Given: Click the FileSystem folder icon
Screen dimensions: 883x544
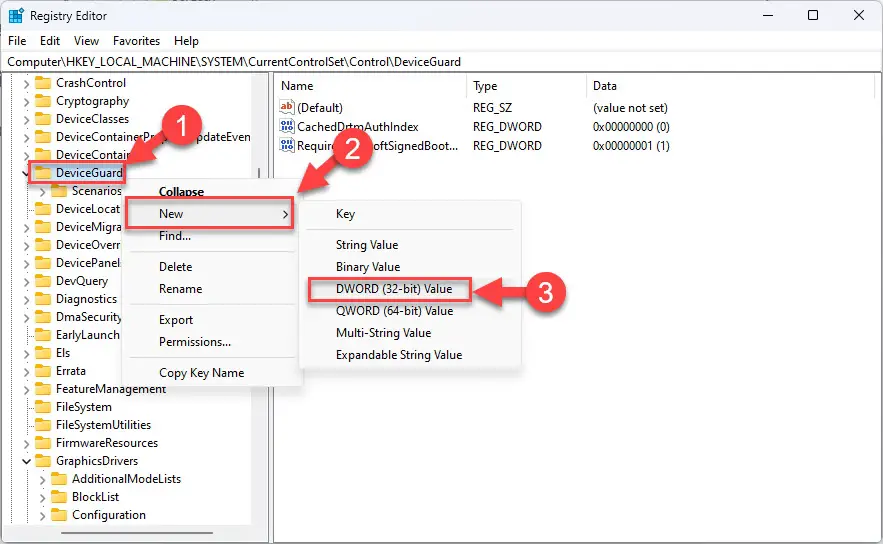Looking at the screenshot, I should [43, 407].
